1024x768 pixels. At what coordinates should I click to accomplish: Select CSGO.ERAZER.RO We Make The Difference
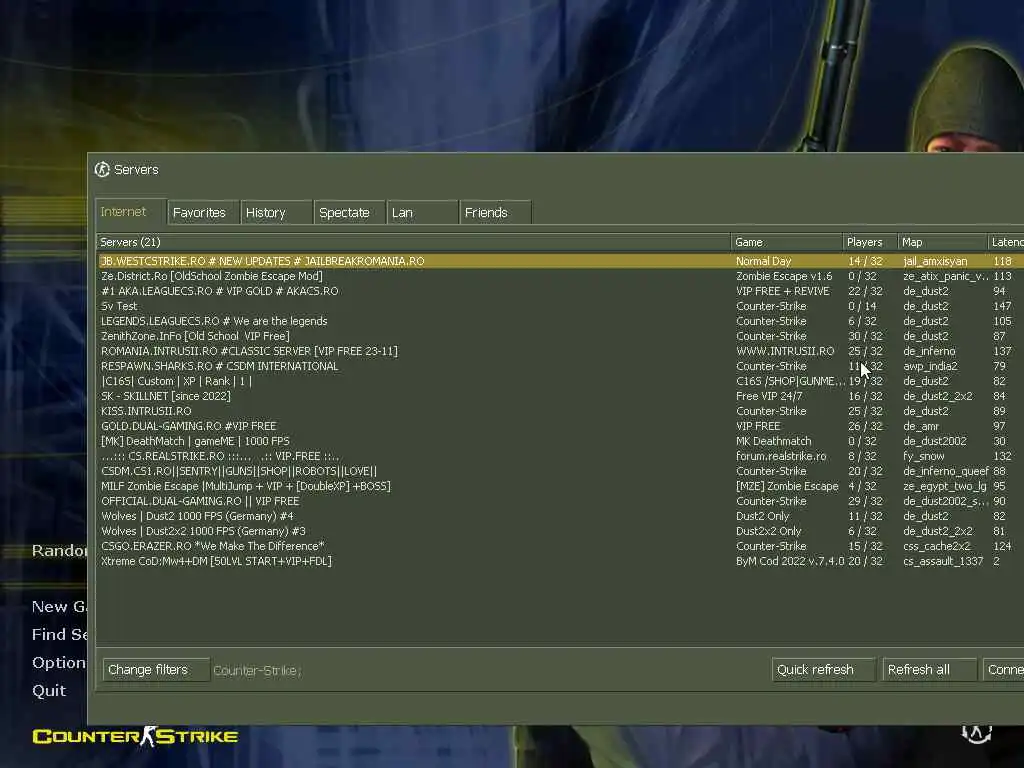560,547
